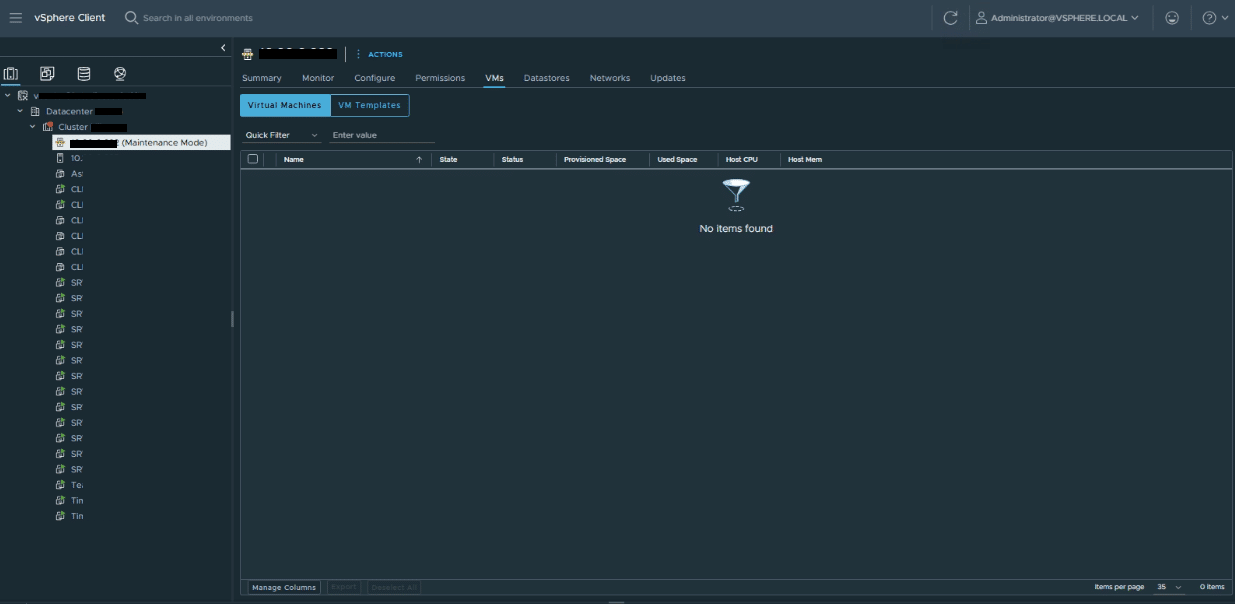Select the Networking inventory icon
The height and width of the screenshot is (604, 1235).
[x=120, y=74]
